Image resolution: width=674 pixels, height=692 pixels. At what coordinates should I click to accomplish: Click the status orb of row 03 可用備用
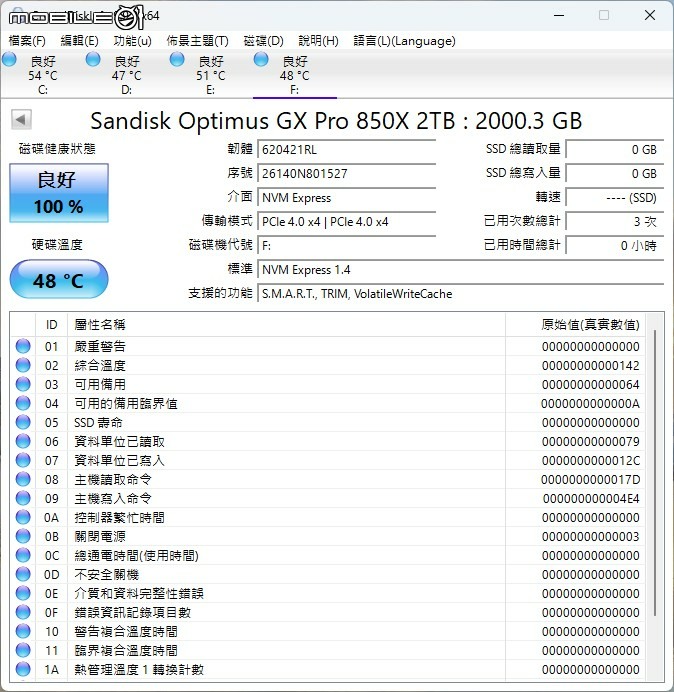[23, 384]
